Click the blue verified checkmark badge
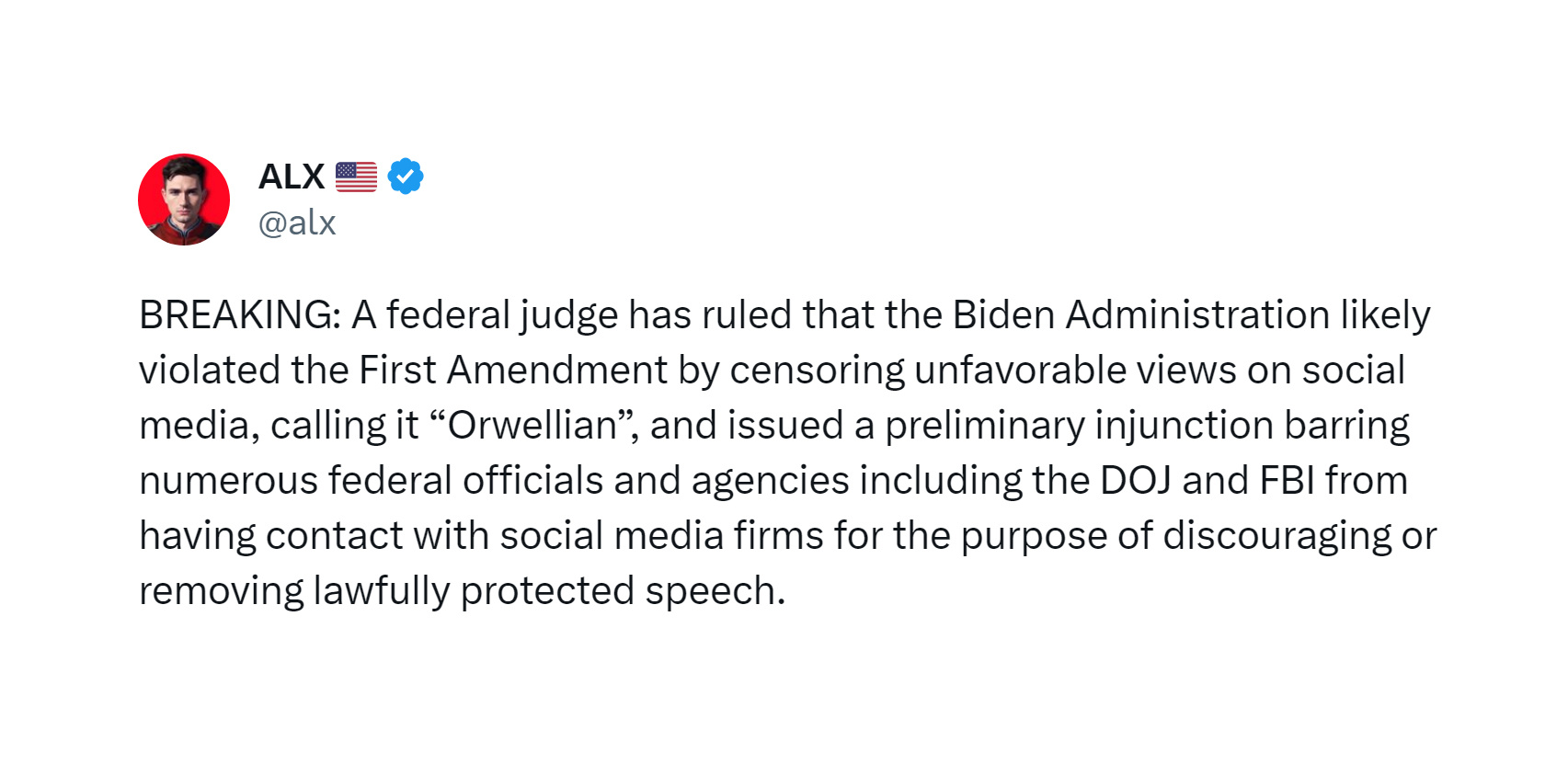This screenshot has height=776, width=1568. (406, 176)
